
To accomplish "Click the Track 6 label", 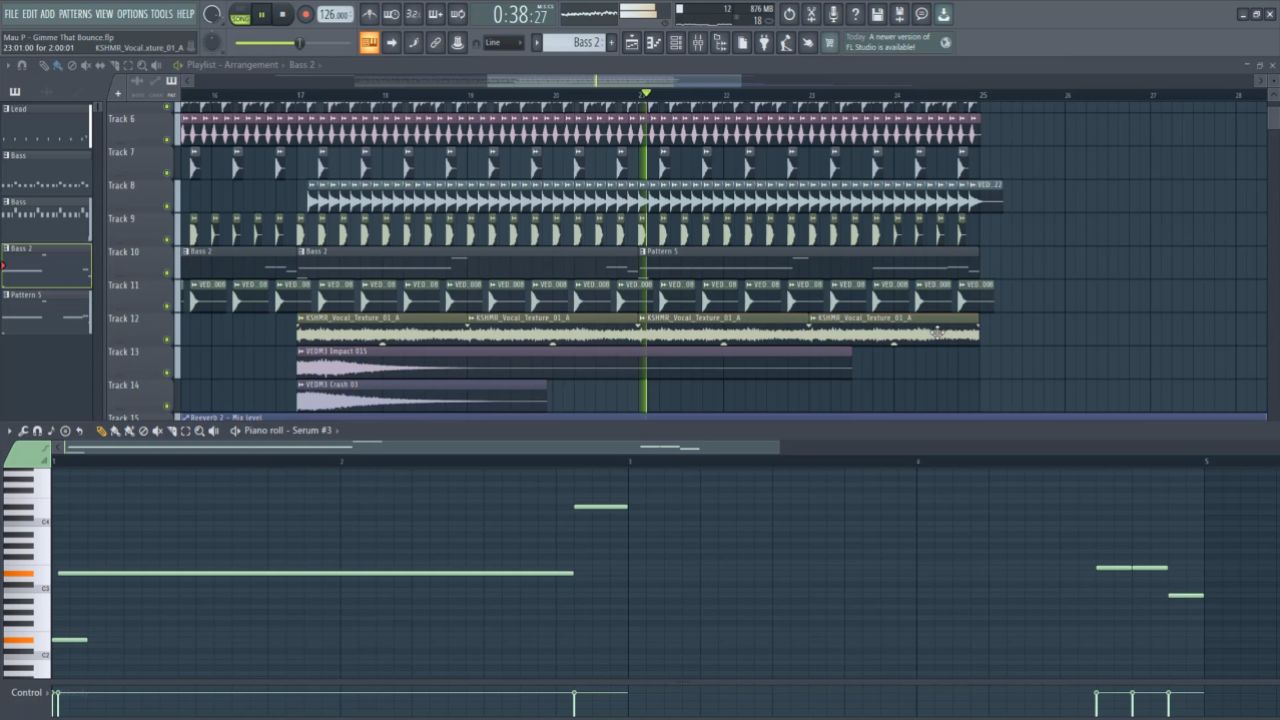I will (122, 119).
